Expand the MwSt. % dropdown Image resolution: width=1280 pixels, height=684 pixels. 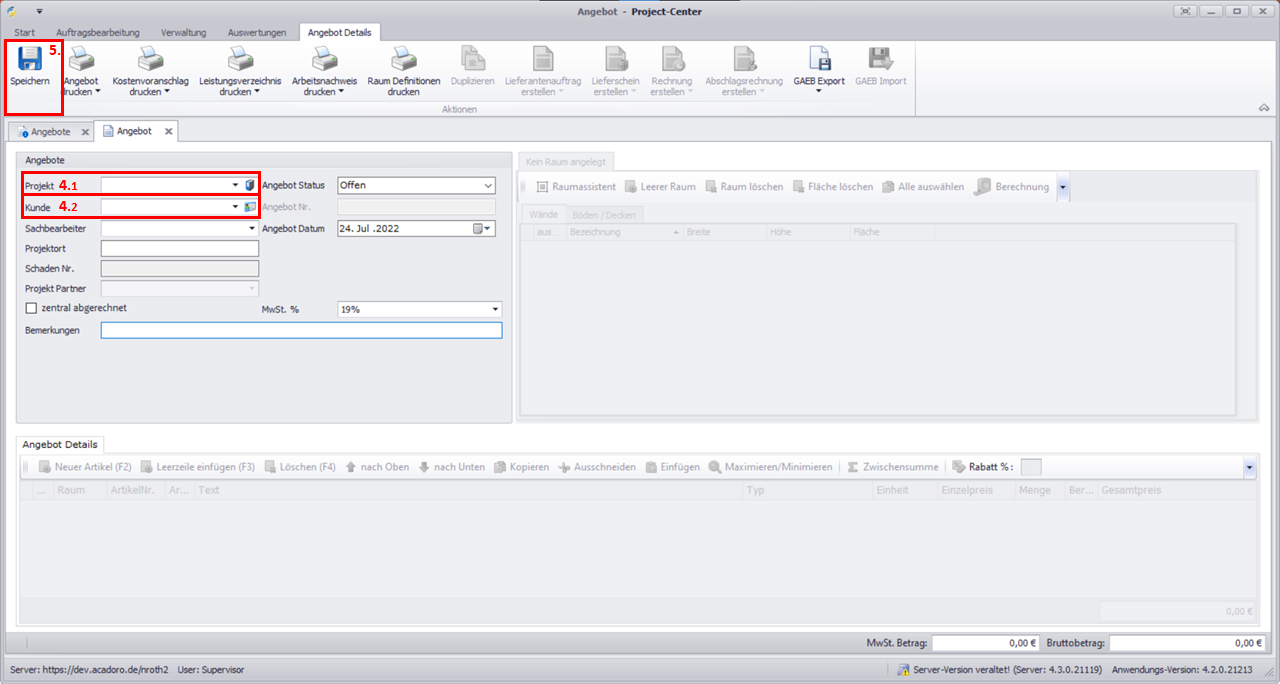point(494,310)
